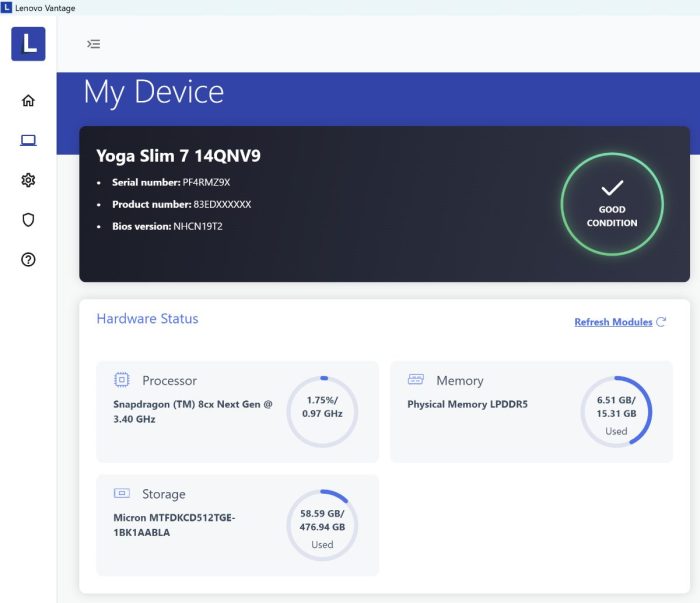Open the Settings gear in sidebar

click(28, 180)
